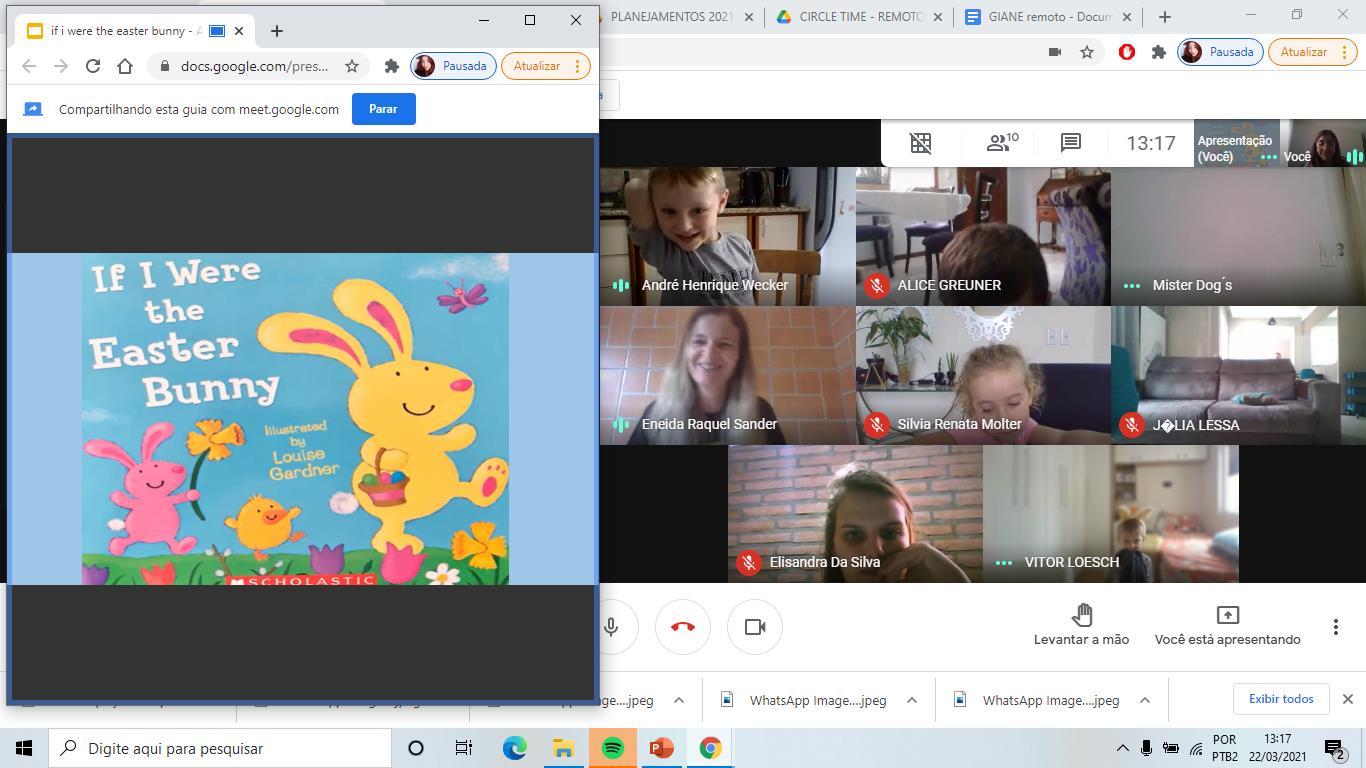Open Pausada profile in front window
This screenshot has height=768, width=1366.
[453, 66]
